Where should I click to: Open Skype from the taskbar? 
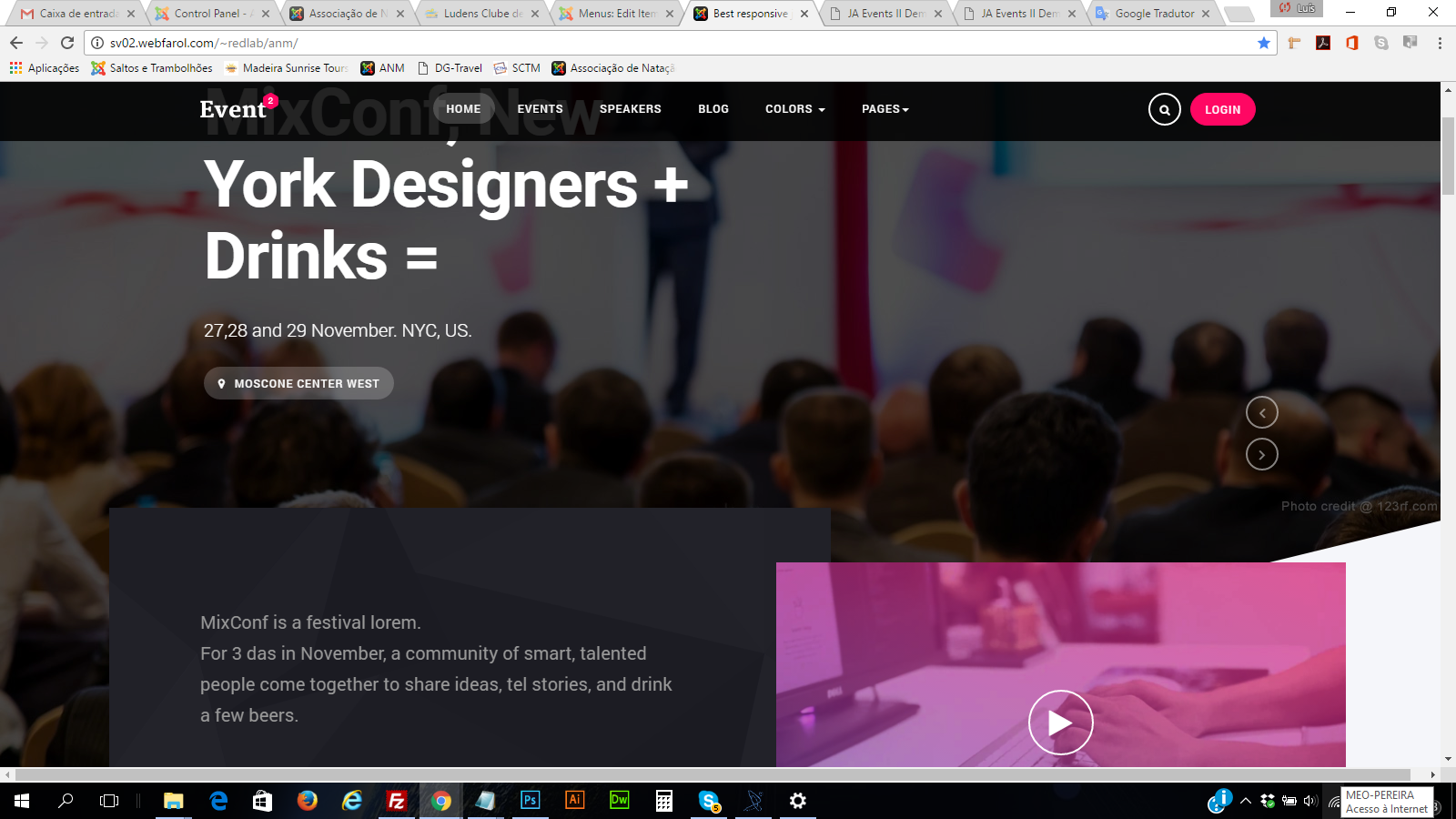coord(709,801)
